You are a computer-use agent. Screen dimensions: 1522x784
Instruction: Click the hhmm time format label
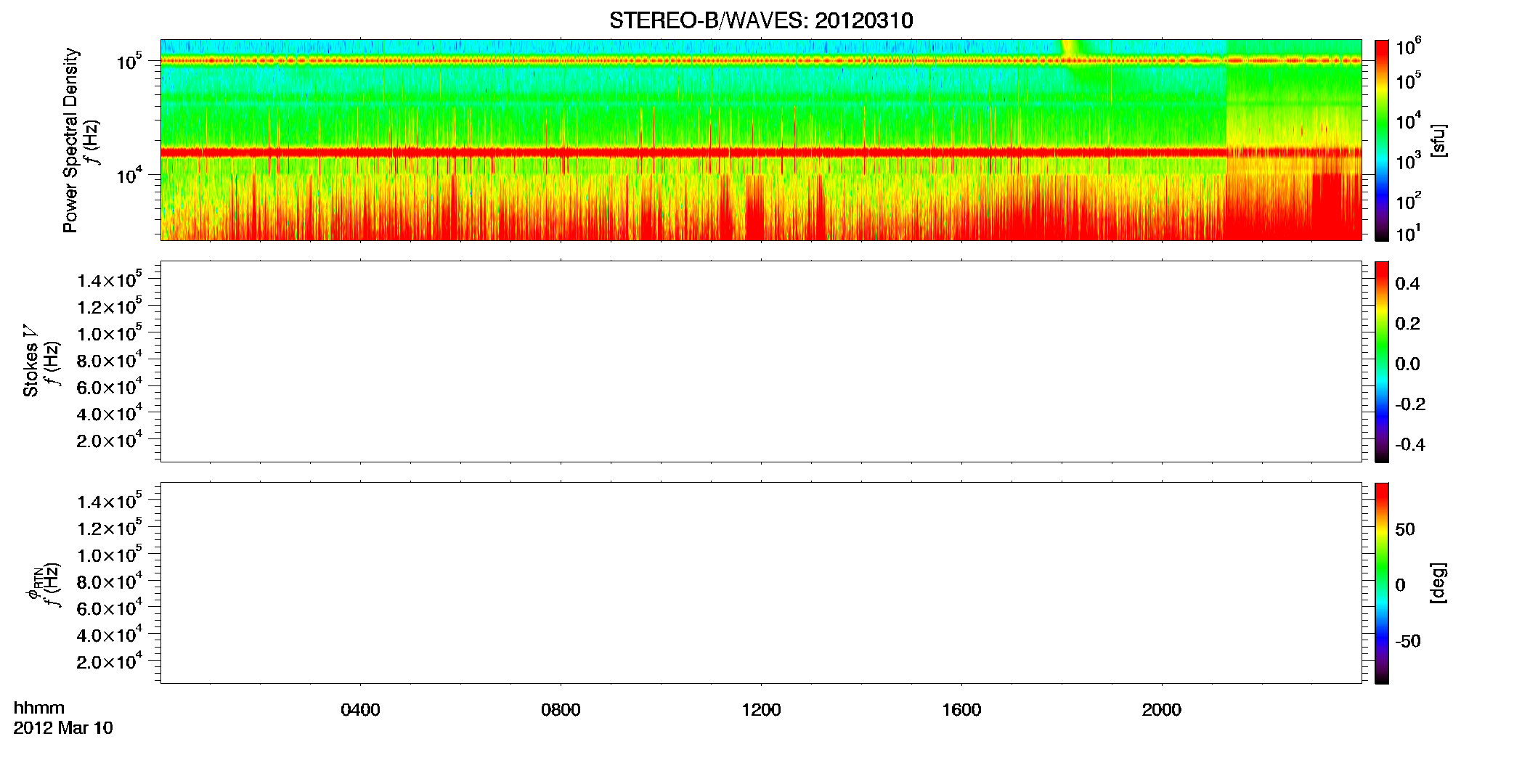tap(39, 708)
